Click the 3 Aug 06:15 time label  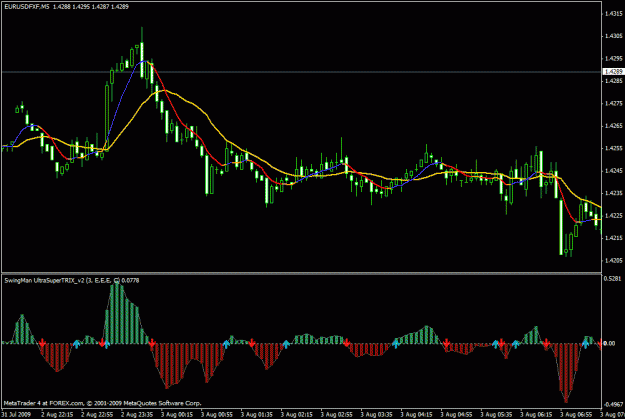click(x=536, y=415)
